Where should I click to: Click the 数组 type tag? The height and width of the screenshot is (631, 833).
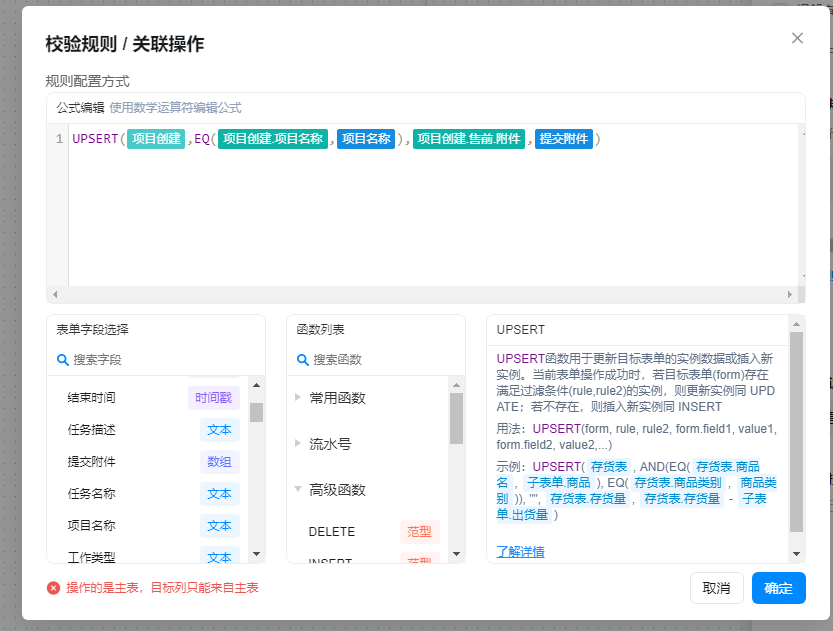[219, 462]
